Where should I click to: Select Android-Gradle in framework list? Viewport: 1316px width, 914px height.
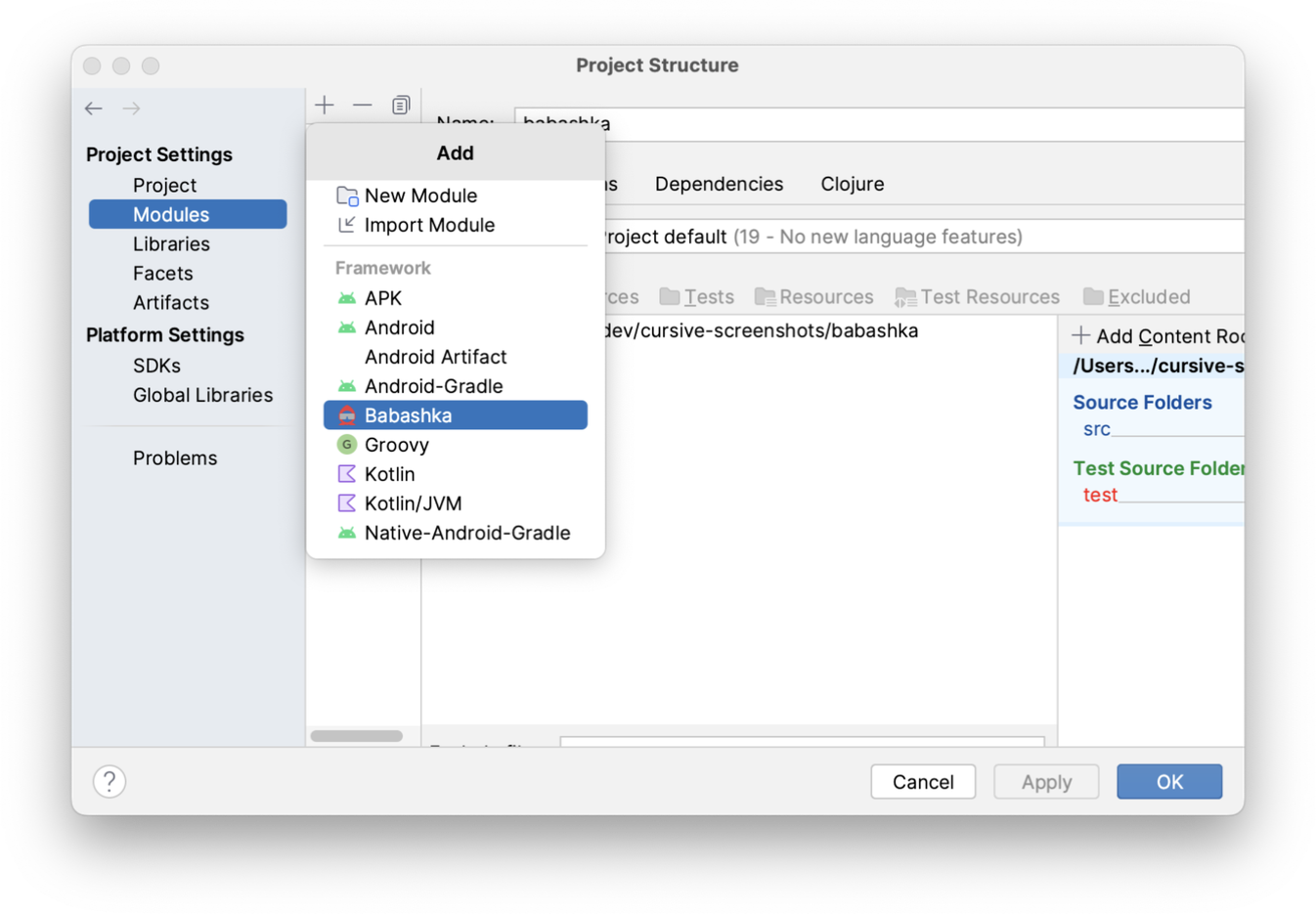(x=456, y=386)
